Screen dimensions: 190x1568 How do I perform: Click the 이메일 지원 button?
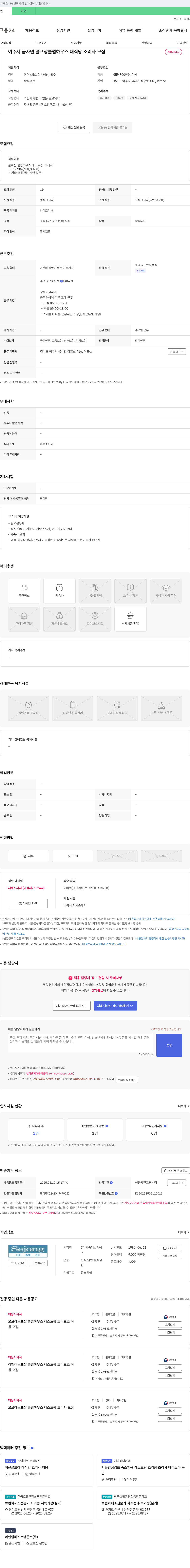28,903
